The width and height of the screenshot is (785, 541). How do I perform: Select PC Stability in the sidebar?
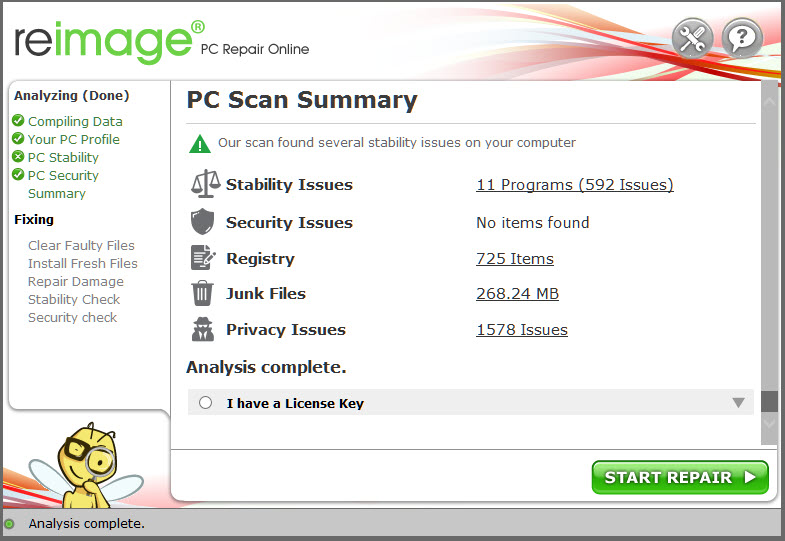click(63, 157)
